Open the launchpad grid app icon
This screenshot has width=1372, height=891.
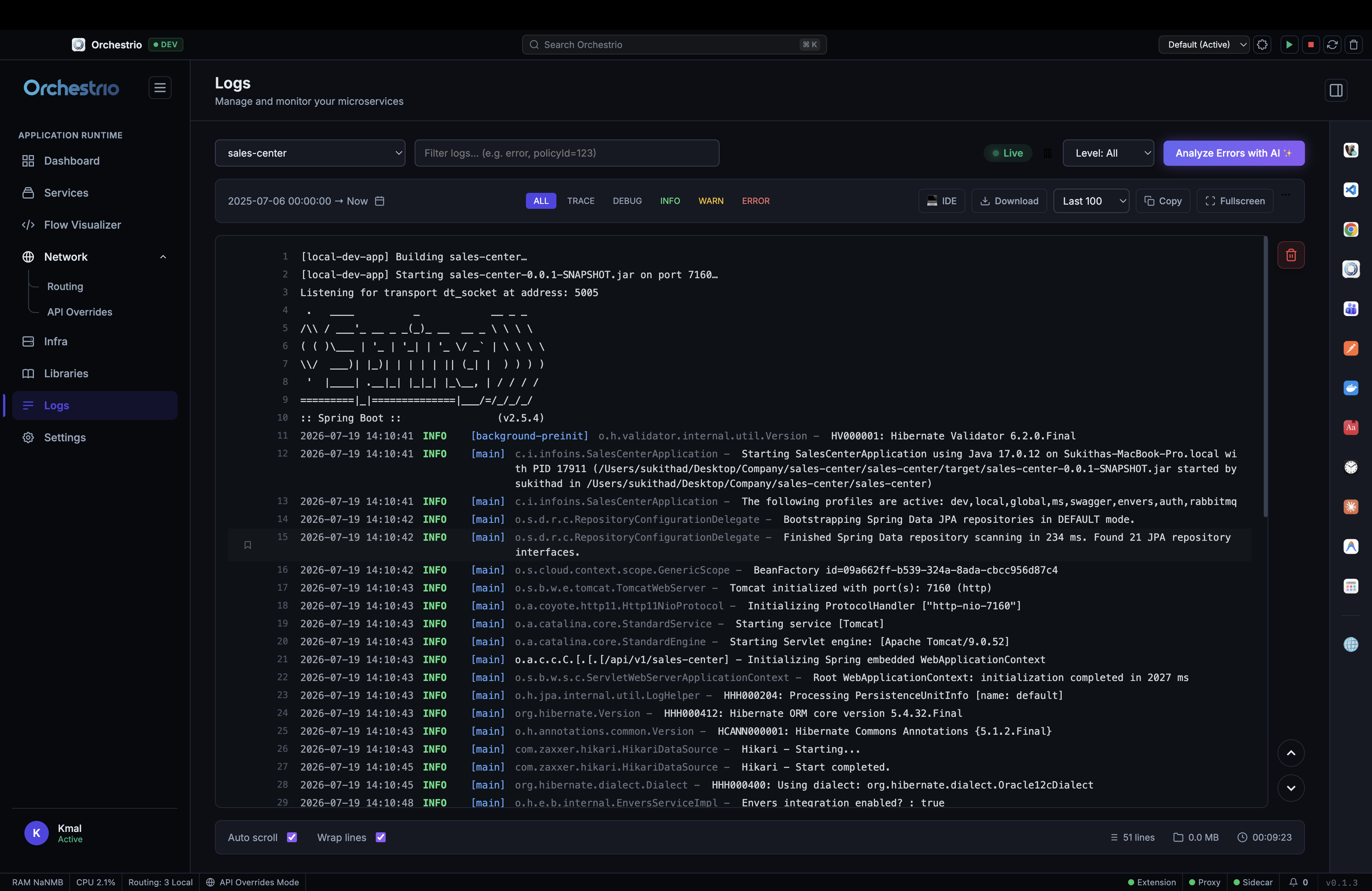1351,586
